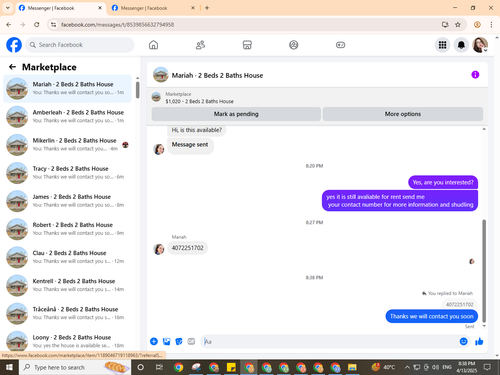This screenshot has width=500, height=375.
Task: Open the Marketplace icon in top navigation
Action: (x=247, y=45)
